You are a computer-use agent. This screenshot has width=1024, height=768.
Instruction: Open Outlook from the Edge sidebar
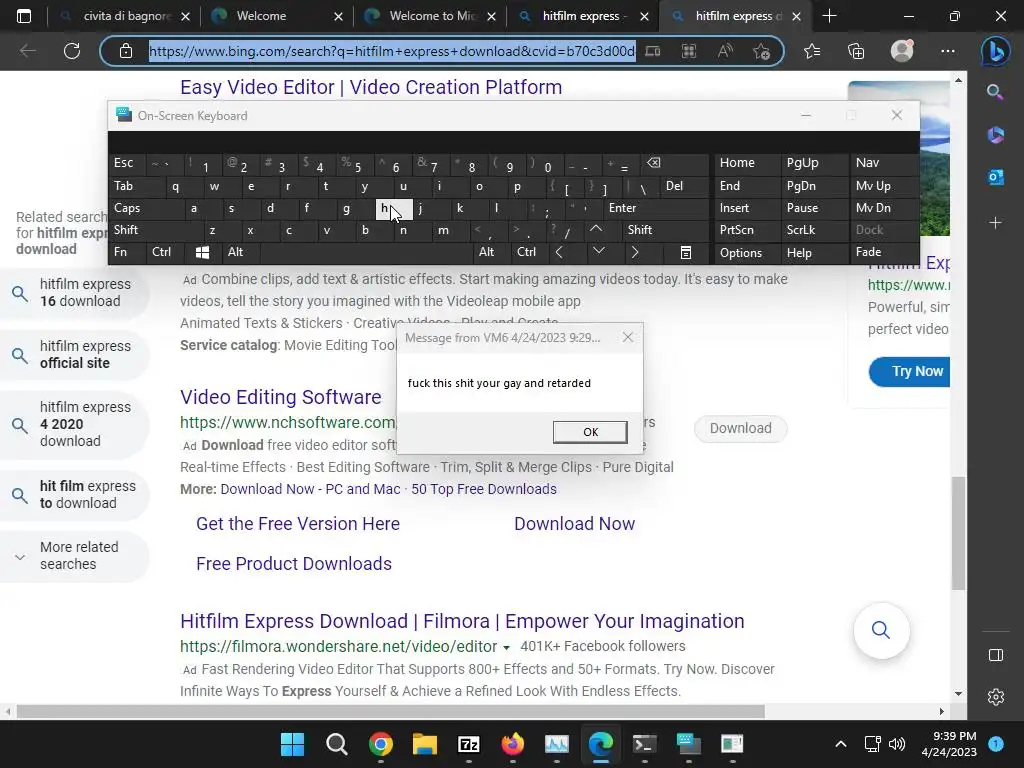click(995, 176)
